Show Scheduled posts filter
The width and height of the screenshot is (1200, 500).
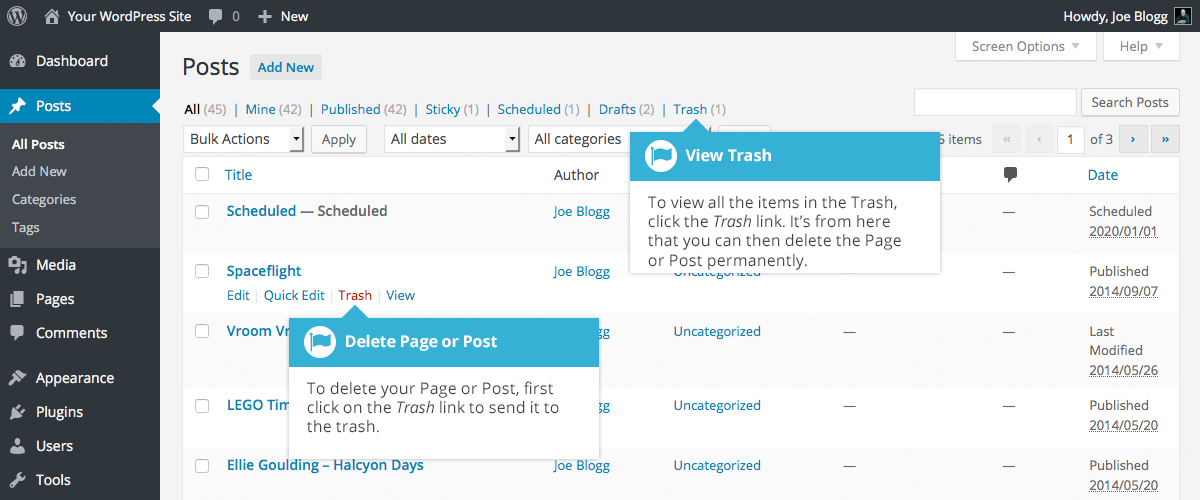point(528,109)
